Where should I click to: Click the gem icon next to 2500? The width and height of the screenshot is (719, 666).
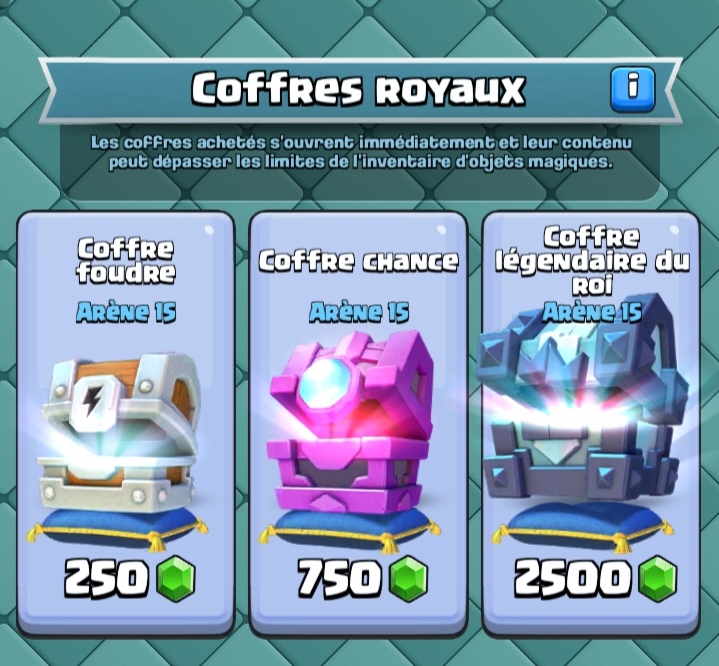point(658,578)
